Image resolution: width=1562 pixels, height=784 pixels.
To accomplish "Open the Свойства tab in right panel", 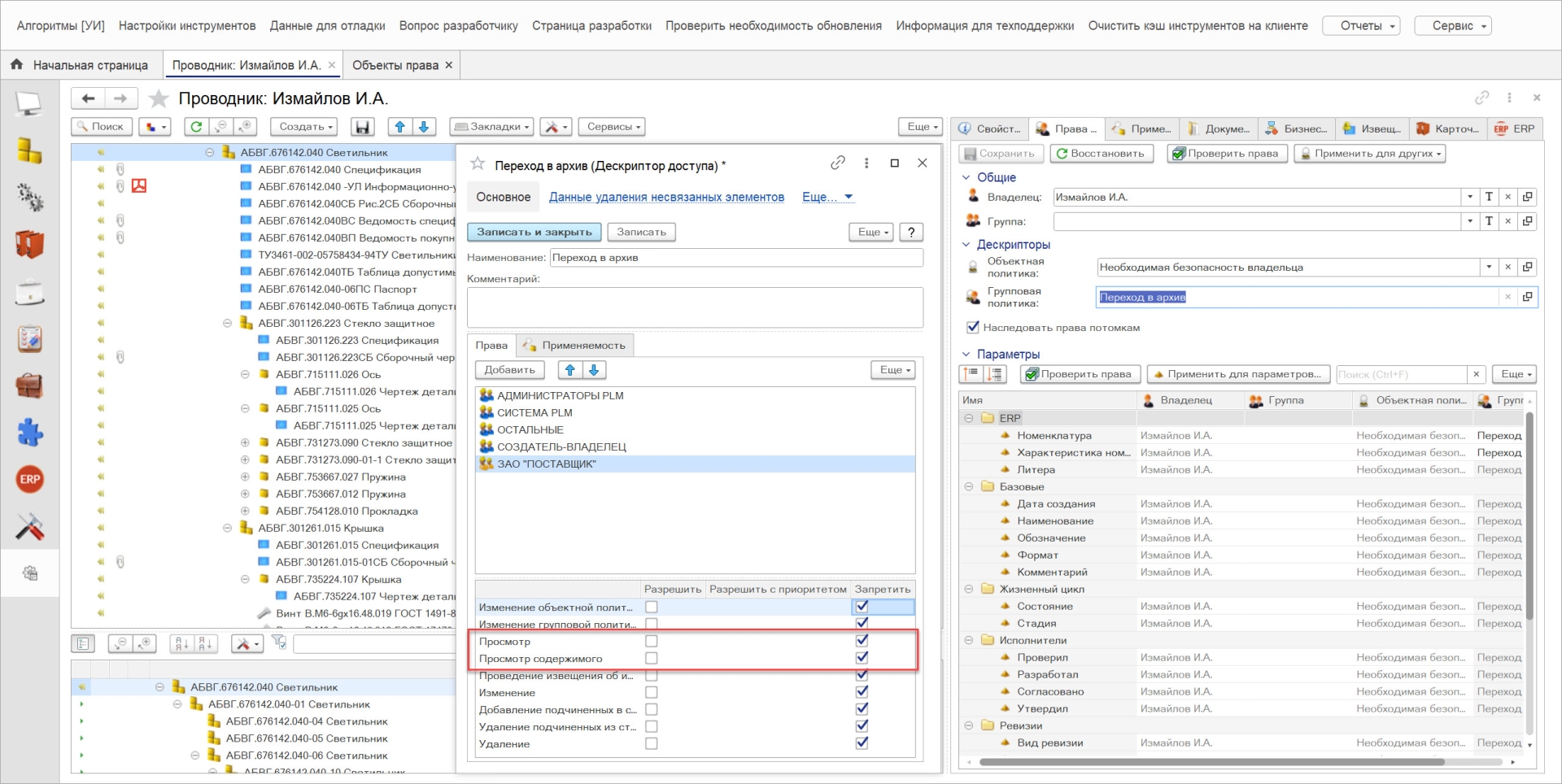I will pos(988,129).
